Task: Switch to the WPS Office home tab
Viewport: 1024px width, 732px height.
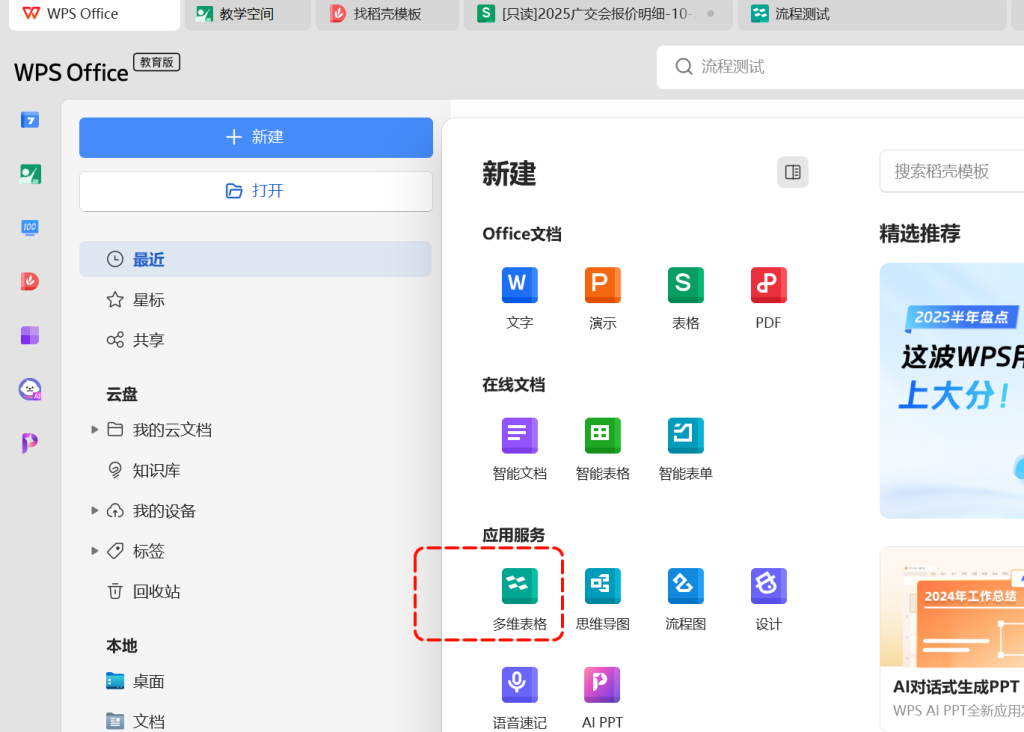Action: pos(94,14)
